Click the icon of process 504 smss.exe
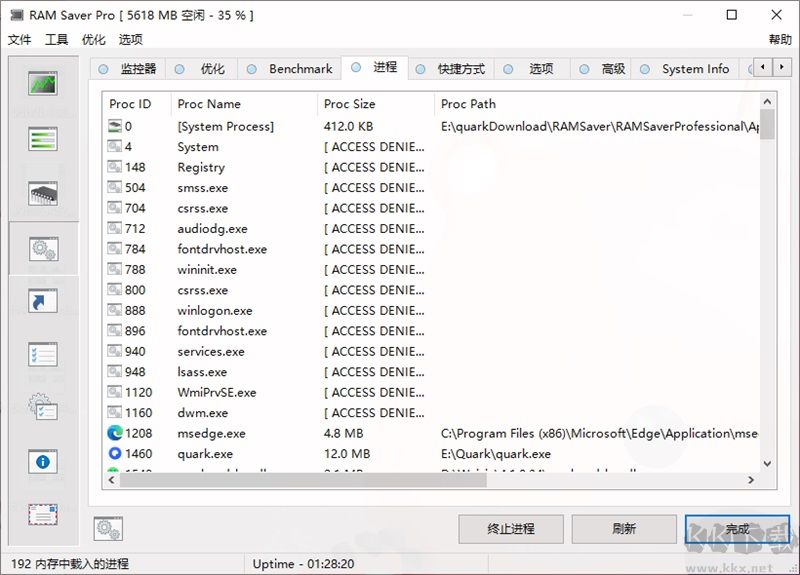 tap(115, 187)
